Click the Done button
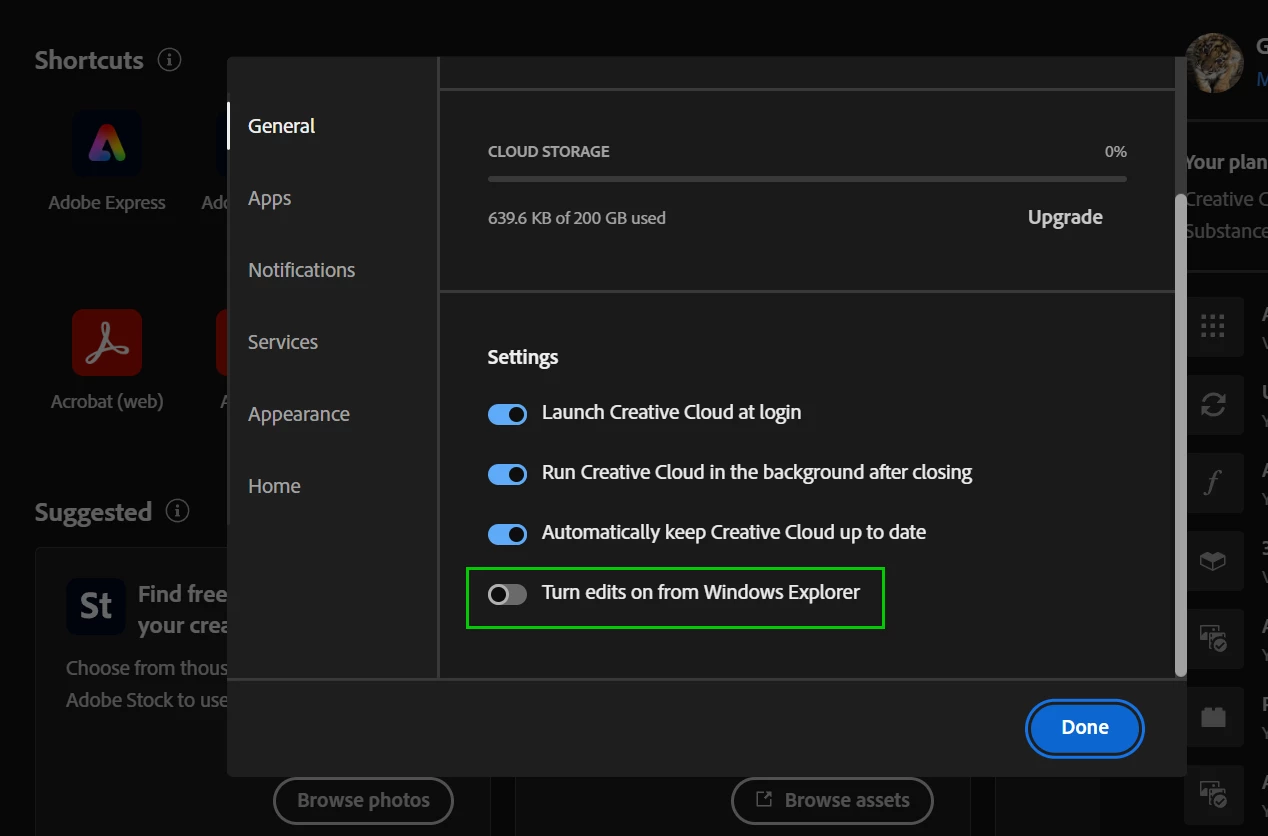The width and height of the screenshot is (1268, 836). tap(1085, 728)
